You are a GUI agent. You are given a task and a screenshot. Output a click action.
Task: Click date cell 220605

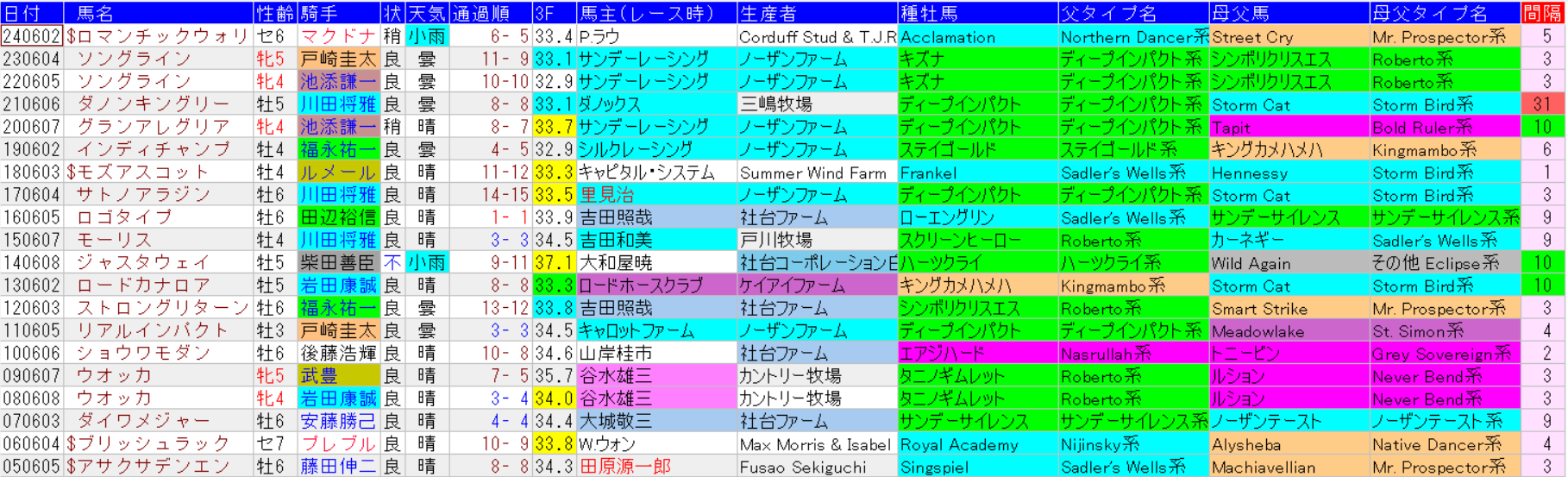tap(32, 81)
